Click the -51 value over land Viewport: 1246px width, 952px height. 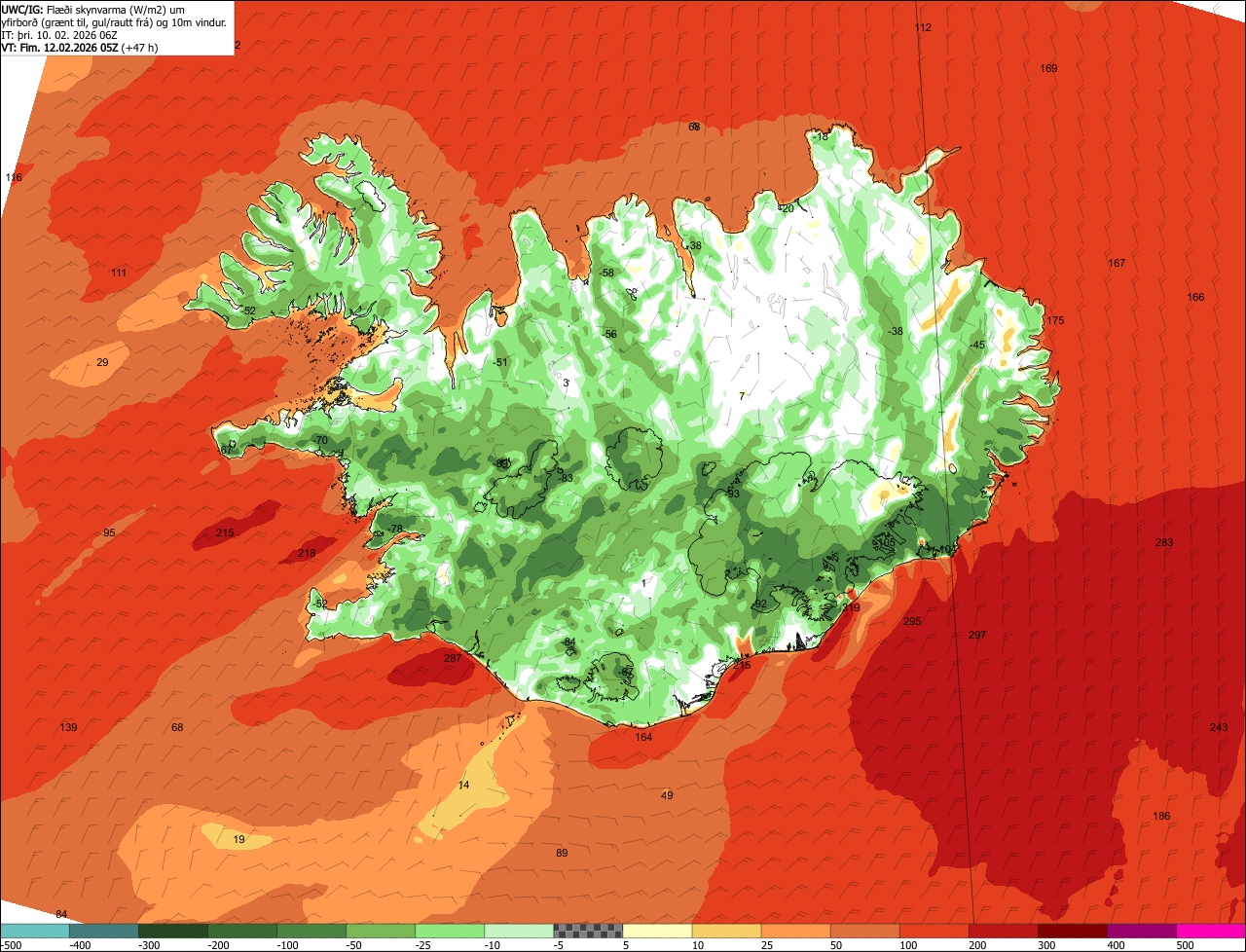coord(501,362)
